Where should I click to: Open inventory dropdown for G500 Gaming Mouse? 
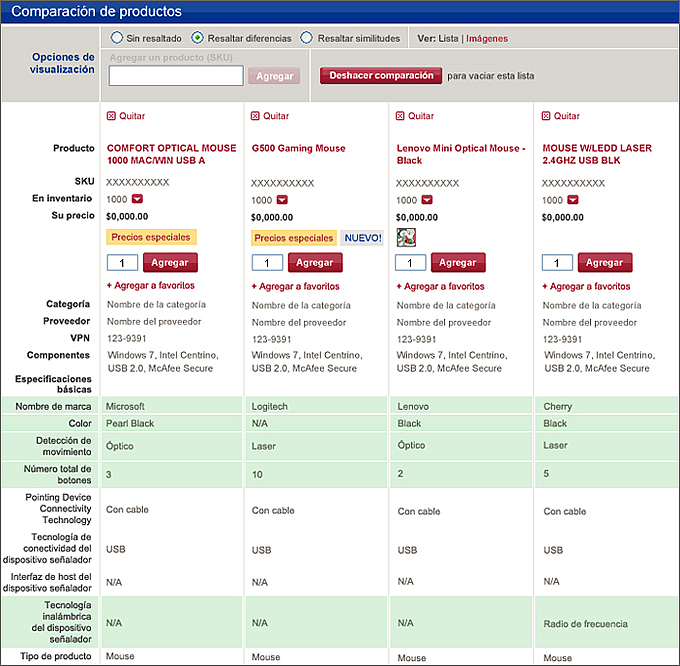pyautogui.click(x=282, y=200)
